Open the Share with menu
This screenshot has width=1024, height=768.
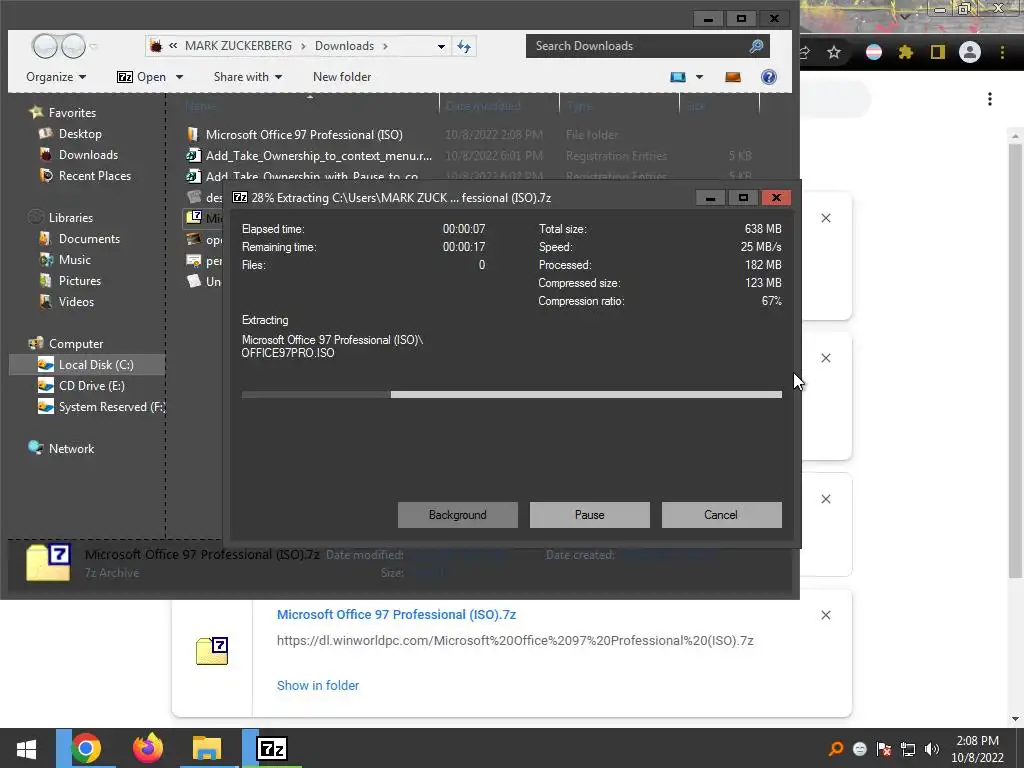[x=248, y=77]
